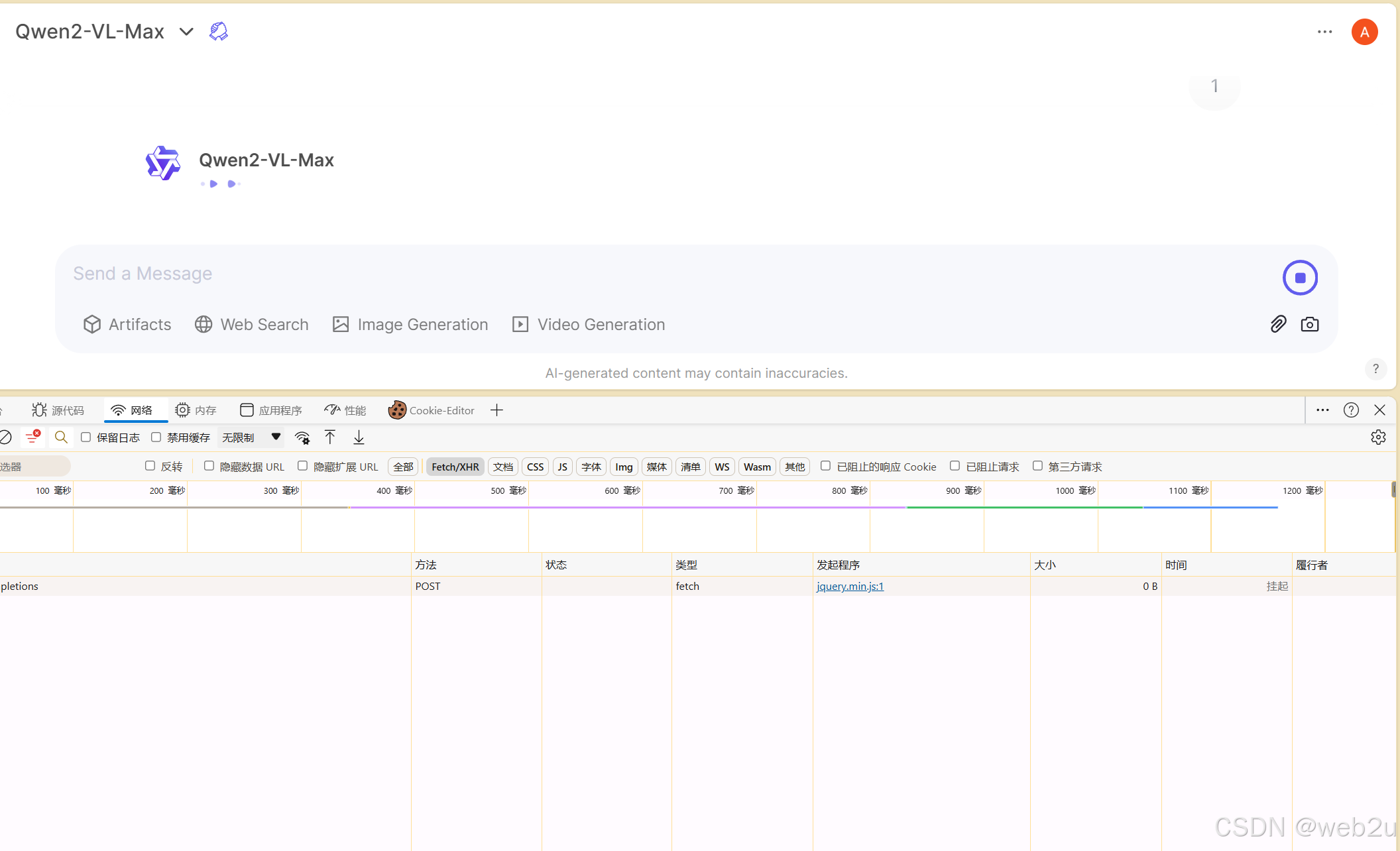Select the WS filter
1400x851 pixels.
[x=722, y=467]
